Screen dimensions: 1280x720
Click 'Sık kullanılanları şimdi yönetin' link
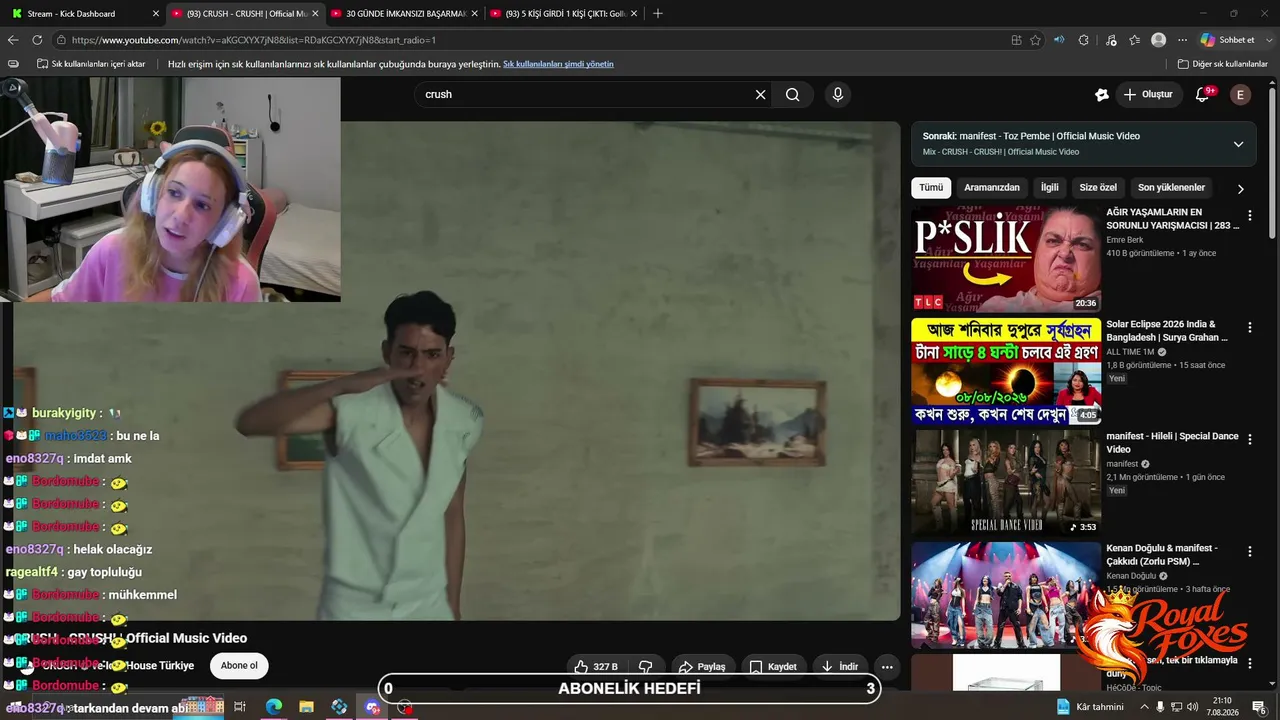[558, 64]
